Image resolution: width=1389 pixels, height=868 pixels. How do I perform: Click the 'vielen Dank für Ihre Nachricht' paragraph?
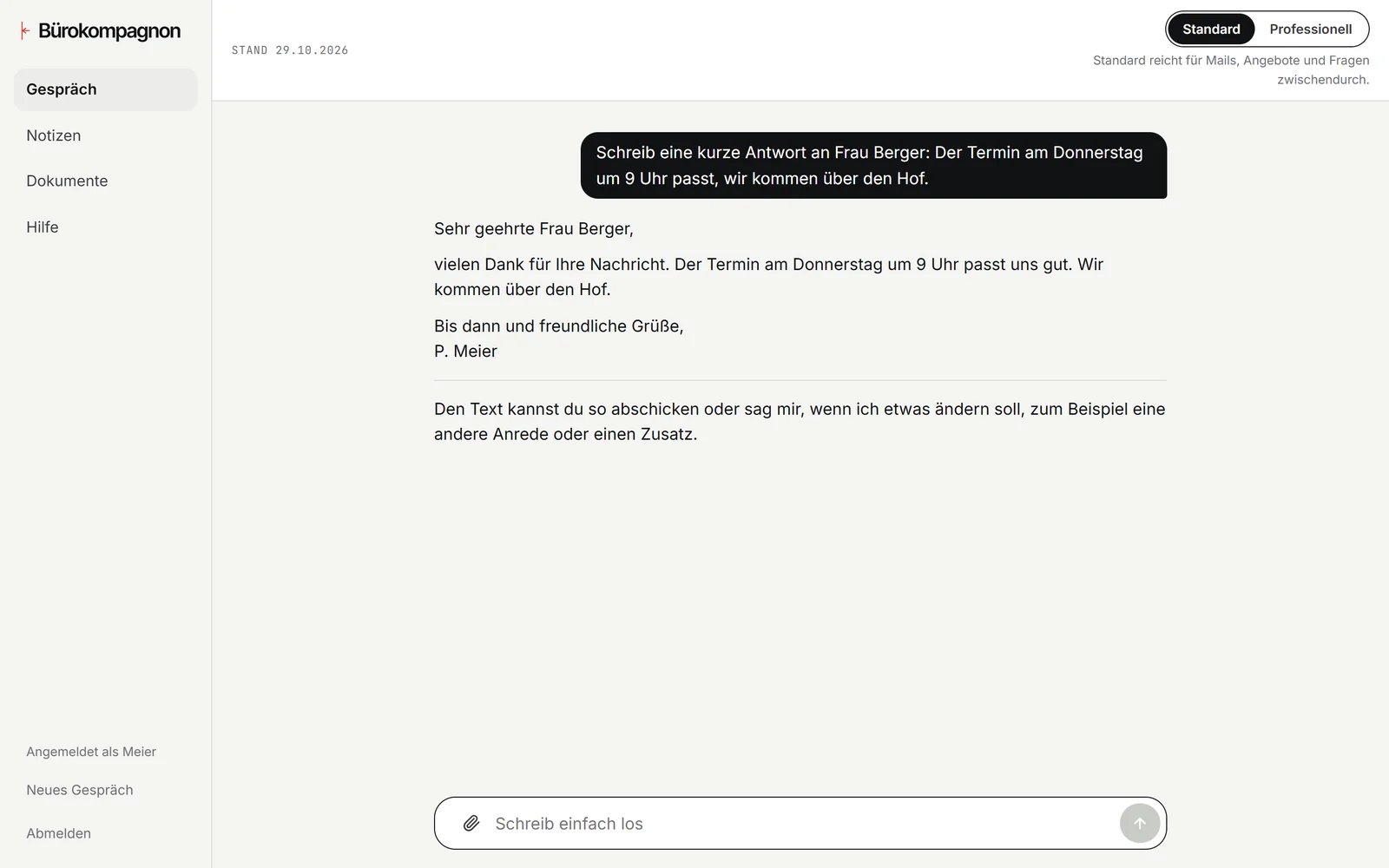[768, 277]
